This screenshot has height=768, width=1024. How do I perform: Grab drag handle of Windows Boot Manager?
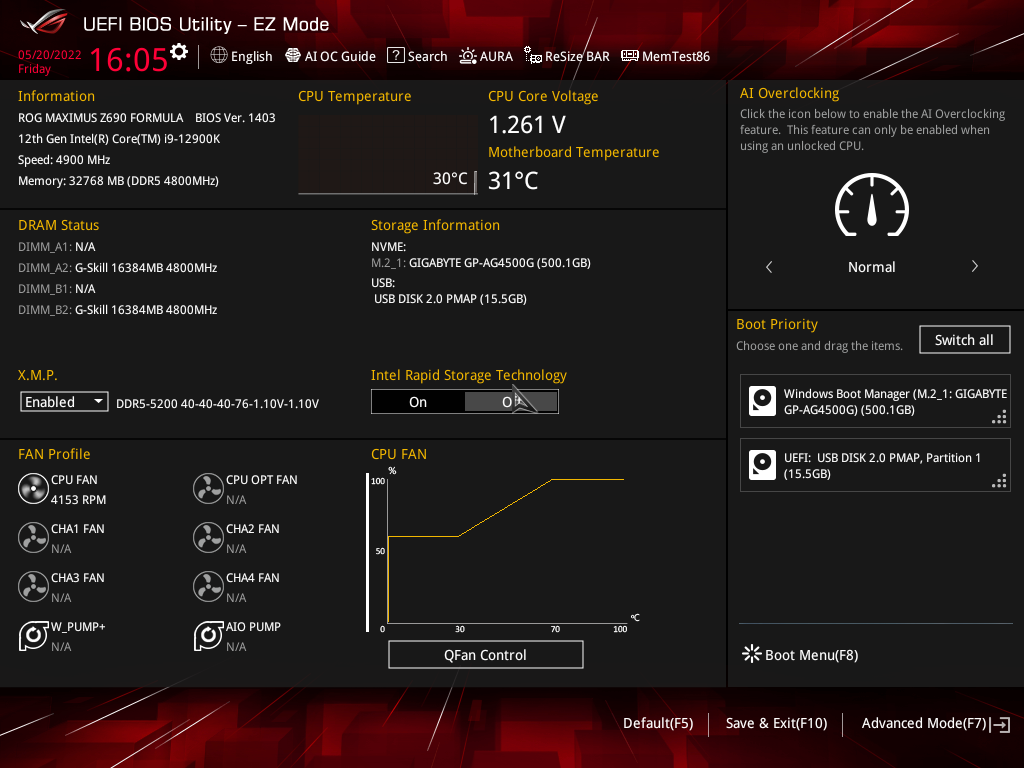point(999,417)
